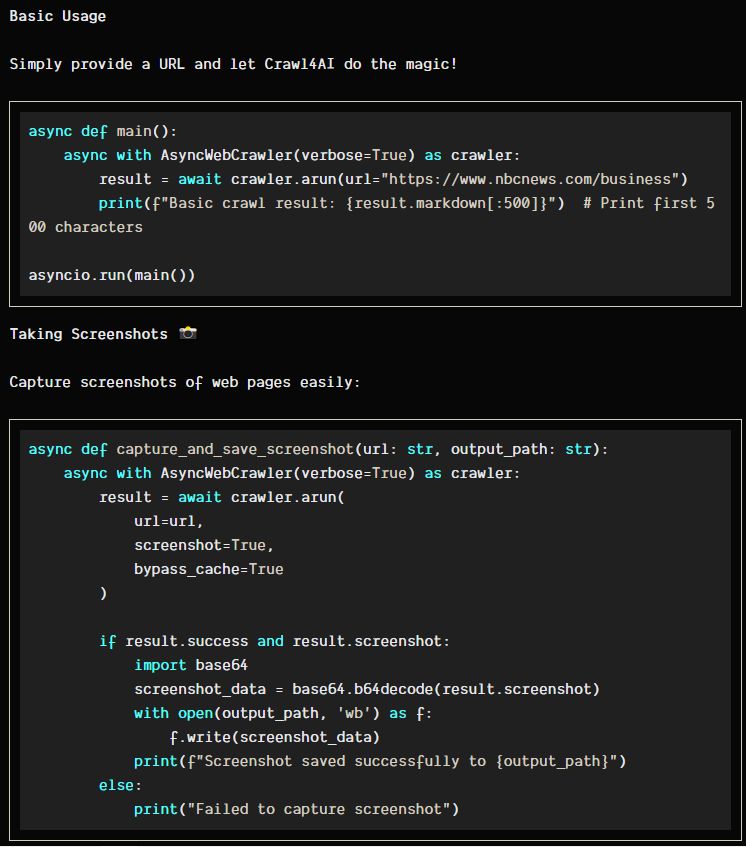Click the 'if result.success' condition line

point(274,641)
